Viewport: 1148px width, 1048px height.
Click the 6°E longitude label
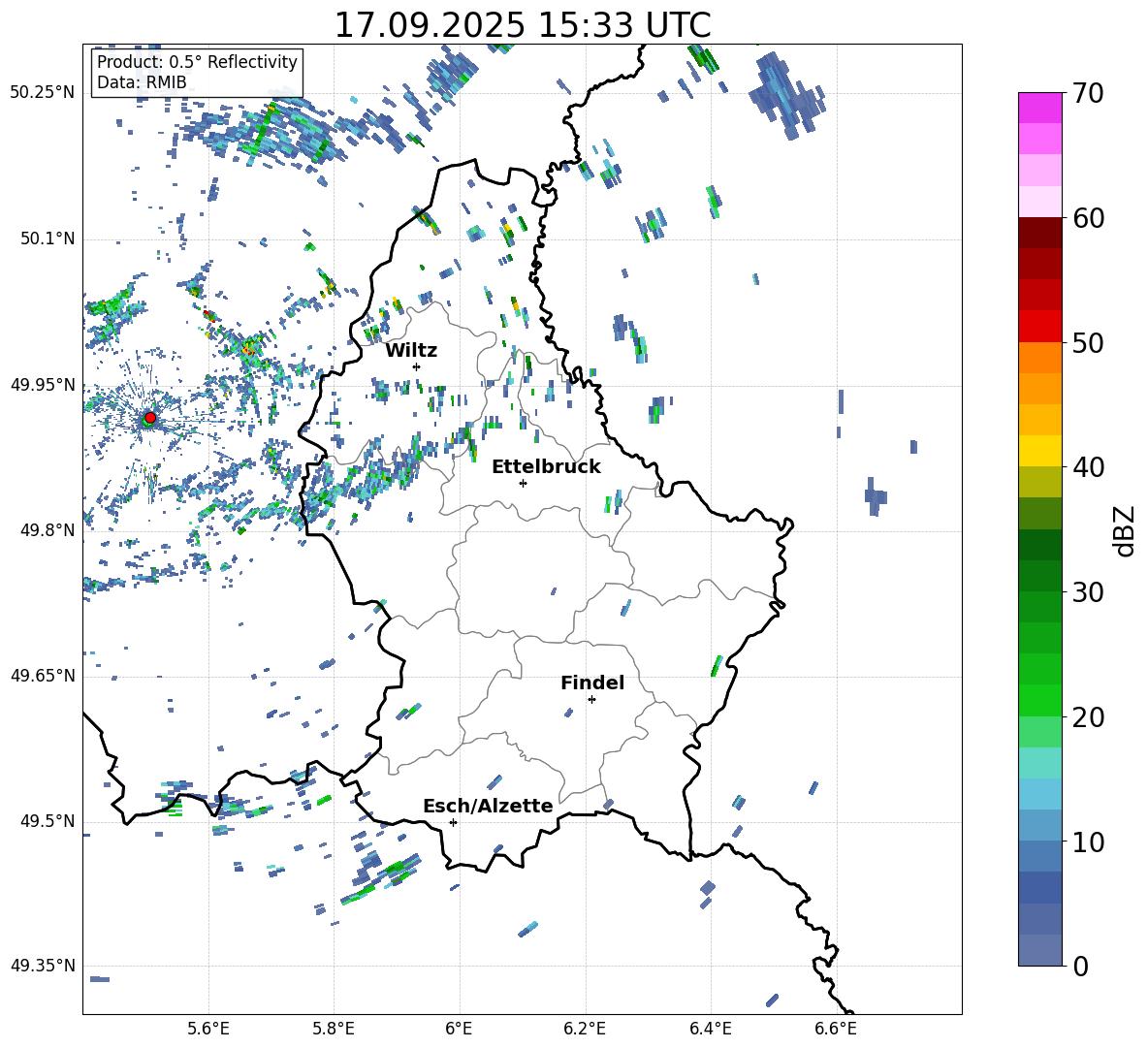[x=459, y=1029]
